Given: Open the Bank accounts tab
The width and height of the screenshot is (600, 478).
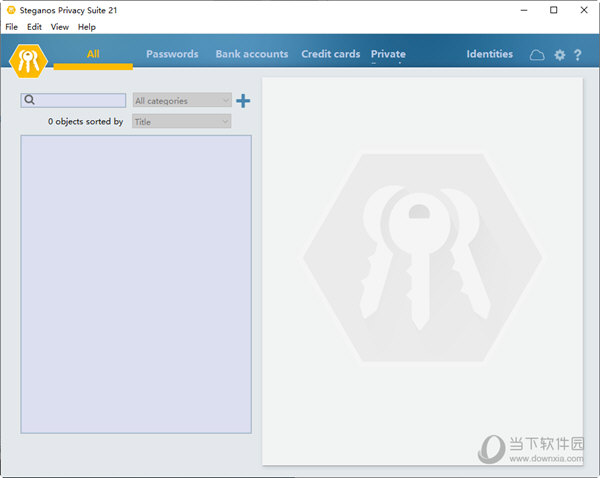Looking at the screenshot, I should [252, 54].
